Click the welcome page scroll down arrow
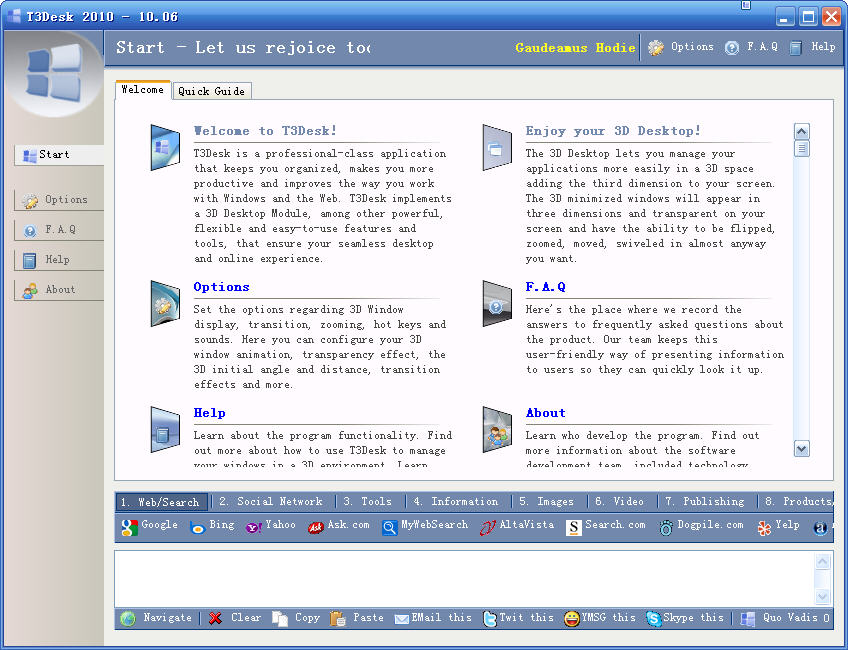The width and height of the screenshot is (848, 650). click(x=801, y=448)
